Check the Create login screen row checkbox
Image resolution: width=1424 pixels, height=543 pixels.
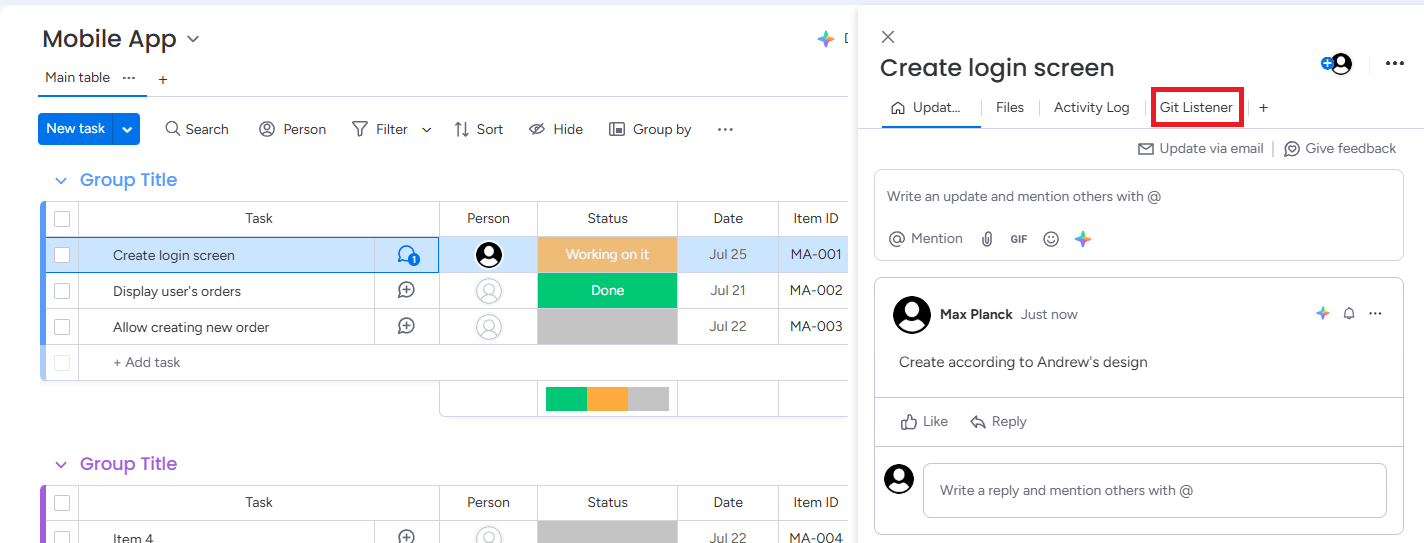(x=62, y=255)
